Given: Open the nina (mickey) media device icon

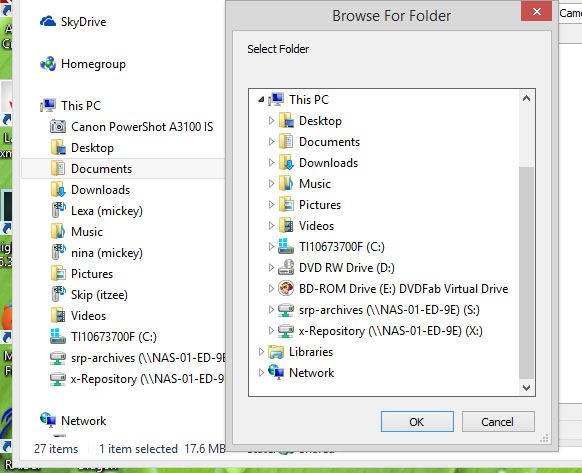Looking at the screenshot, I should pos(58,252).
